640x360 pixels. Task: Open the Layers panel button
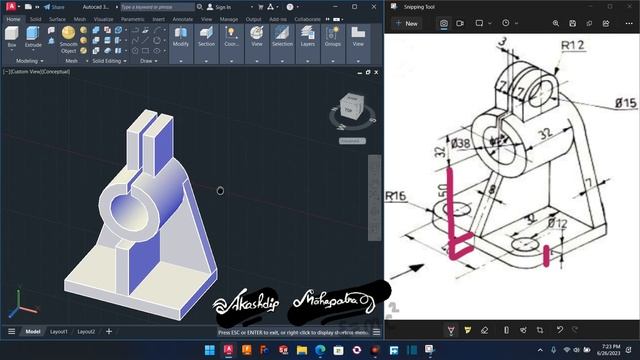[x=307, y=37]
